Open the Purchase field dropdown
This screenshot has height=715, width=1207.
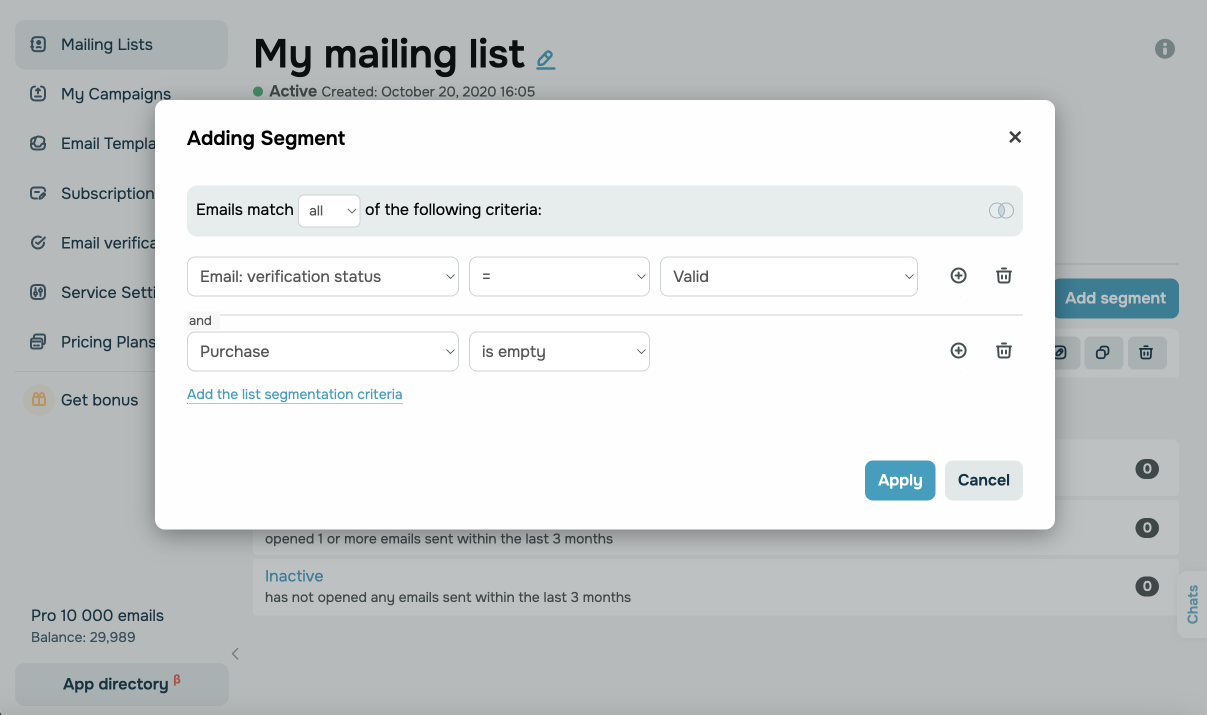tap(322, 352)
